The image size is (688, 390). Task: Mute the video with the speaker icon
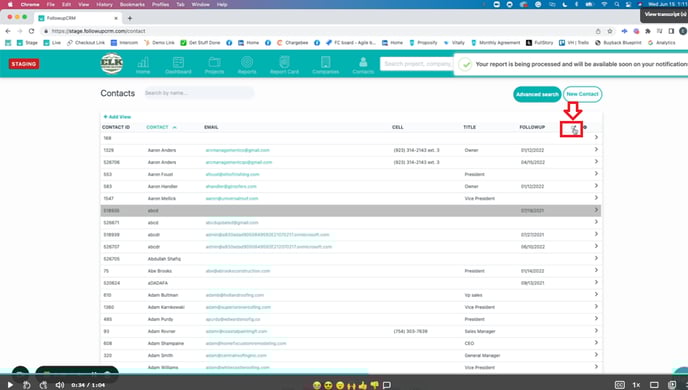pos(60,385)
